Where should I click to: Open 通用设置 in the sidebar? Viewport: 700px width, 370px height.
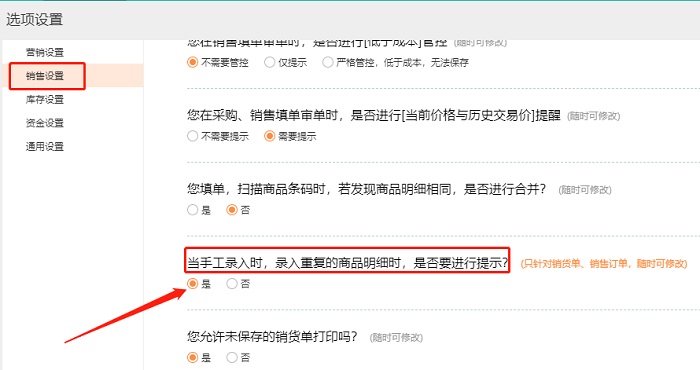tap(45, 147)
